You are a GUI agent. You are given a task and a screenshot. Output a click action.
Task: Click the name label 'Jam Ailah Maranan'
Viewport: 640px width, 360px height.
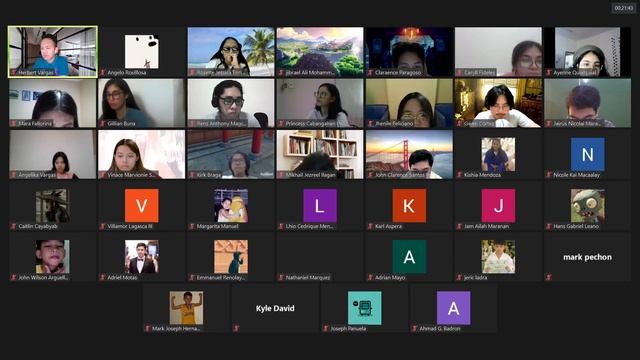coord(487,226)
